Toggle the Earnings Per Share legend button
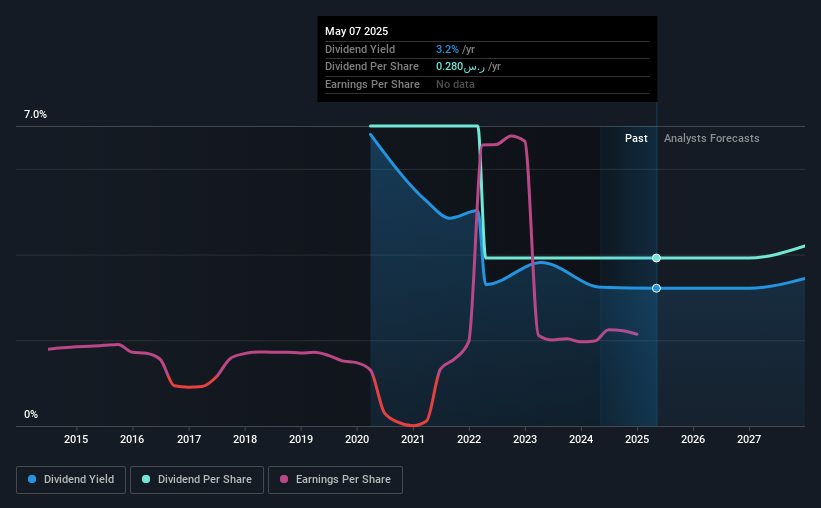 335,480
